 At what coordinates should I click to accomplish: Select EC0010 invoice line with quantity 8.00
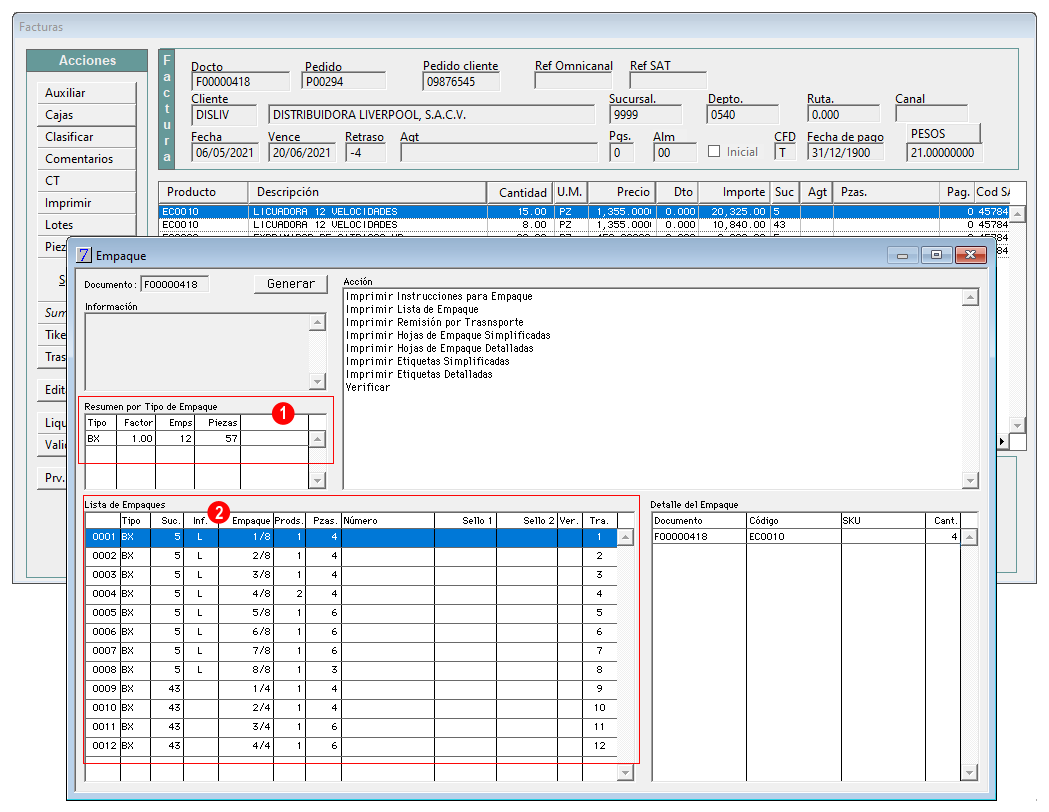583,225
